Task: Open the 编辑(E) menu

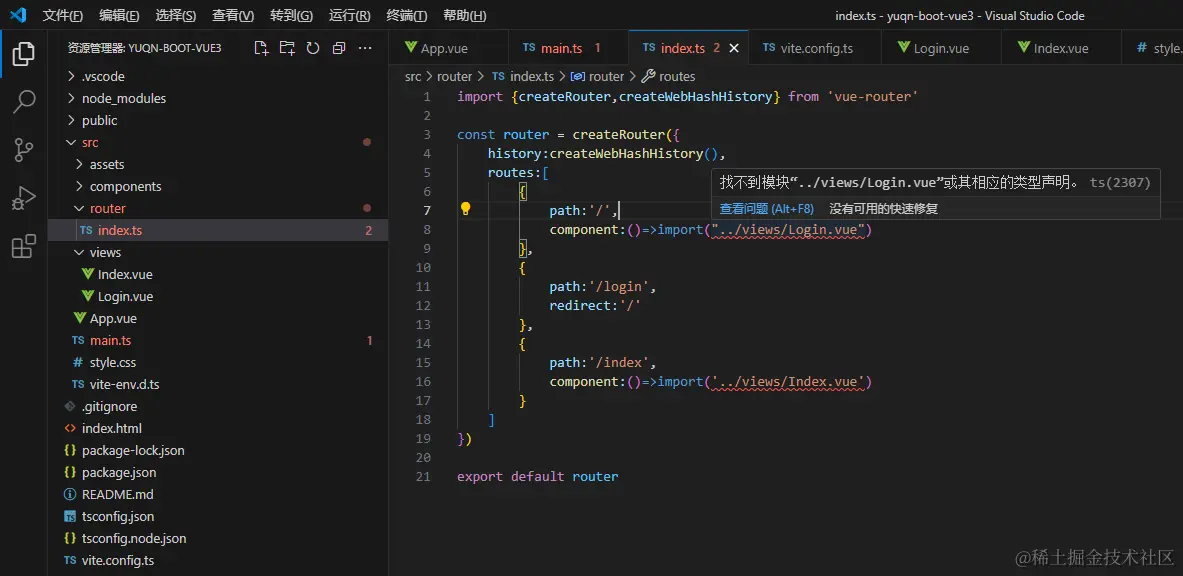Action: tap(119, 16)
